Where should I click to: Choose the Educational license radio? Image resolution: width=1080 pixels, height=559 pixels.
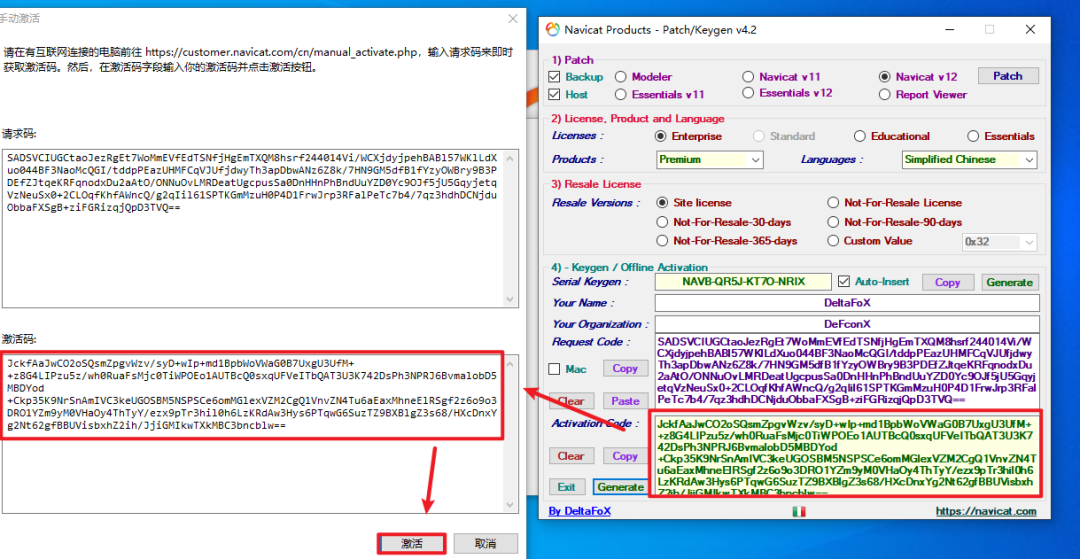pos(860,136)
